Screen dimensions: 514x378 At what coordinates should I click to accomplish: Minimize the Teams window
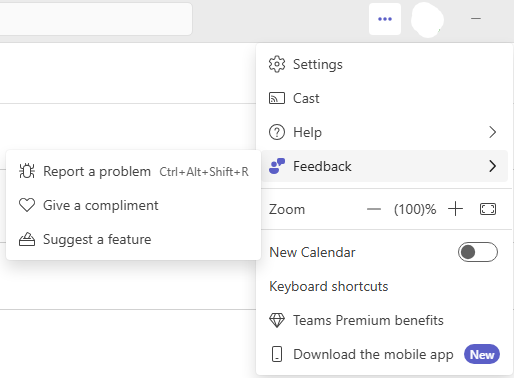point(476,19)
